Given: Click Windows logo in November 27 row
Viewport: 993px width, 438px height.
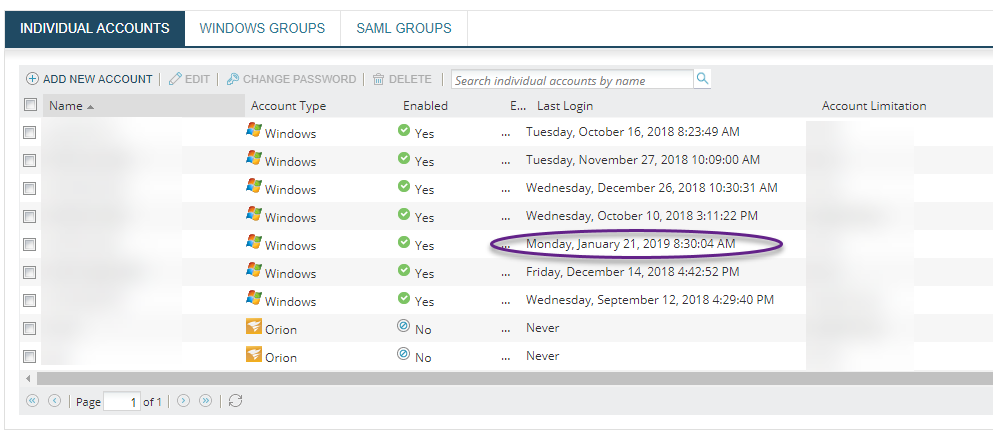Looking at the screenshot, I should point(253,158).
